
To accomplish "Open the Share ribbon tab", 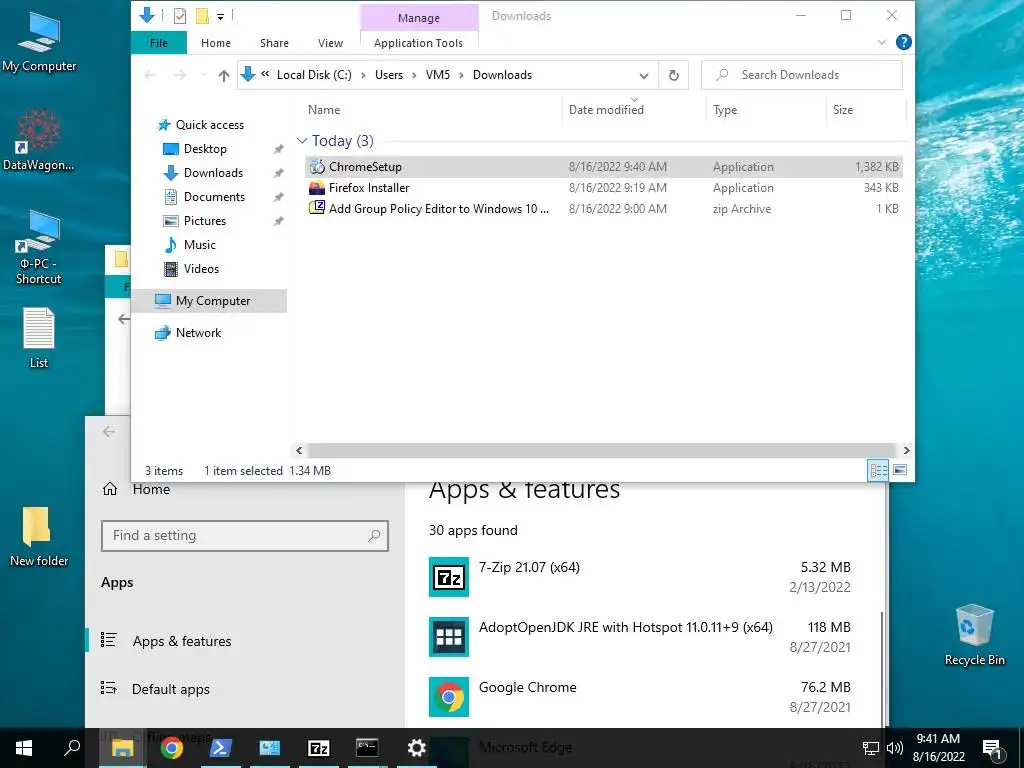I will [x=274, y=43].
